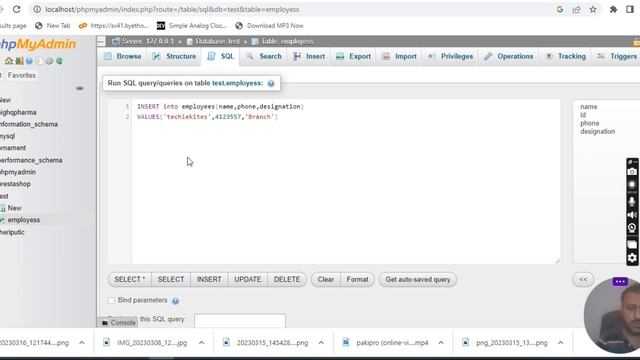
Task: Open menu arrow for pakipro mp4 download
Action: (x=441, y=343)
